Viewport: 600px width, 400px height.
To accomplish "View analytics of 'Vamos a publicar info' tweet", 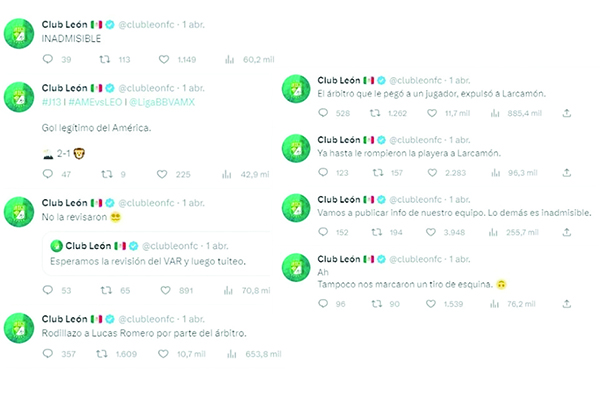I will click(493, 232).
